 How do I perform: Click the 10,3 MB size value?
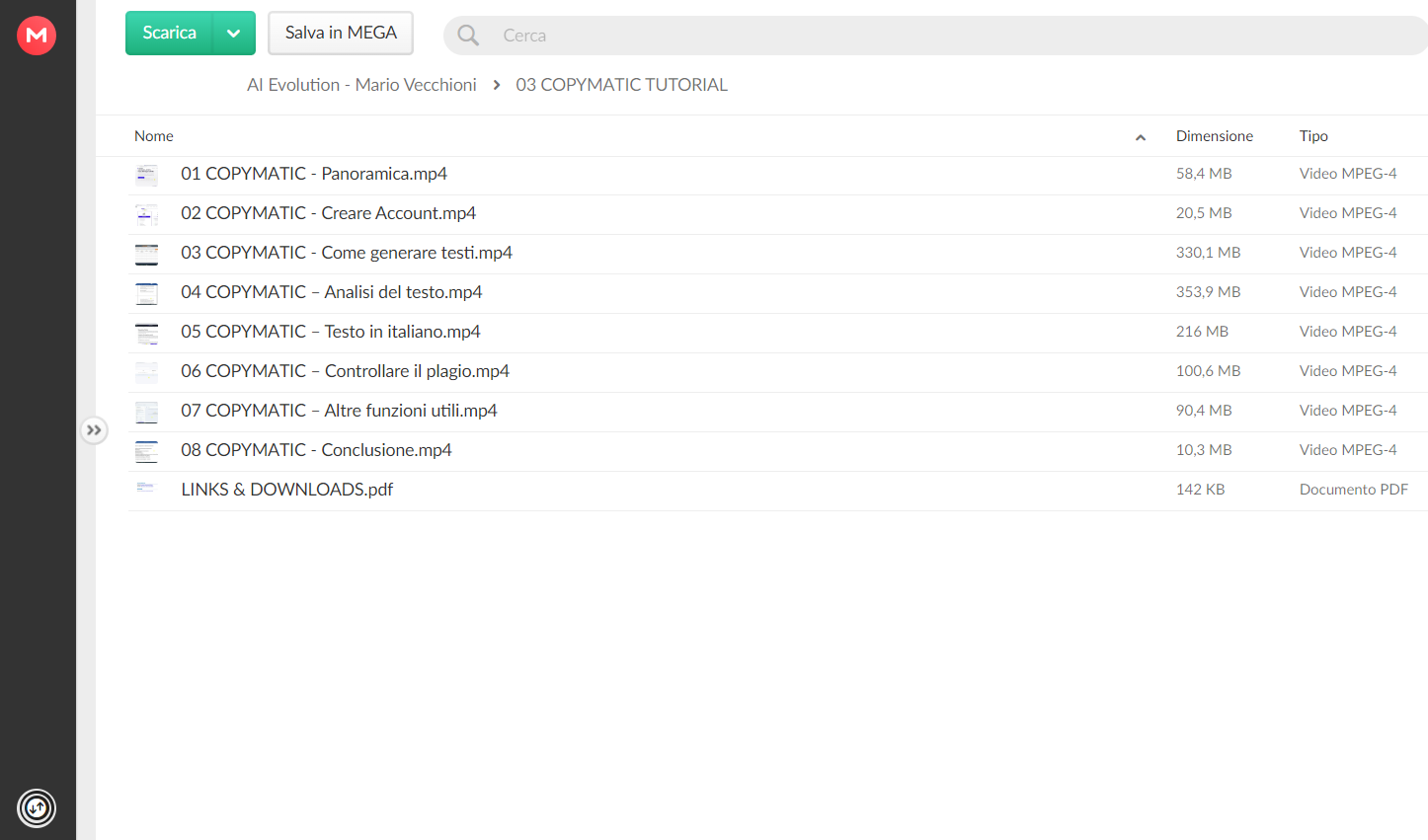coord(1204,450)
